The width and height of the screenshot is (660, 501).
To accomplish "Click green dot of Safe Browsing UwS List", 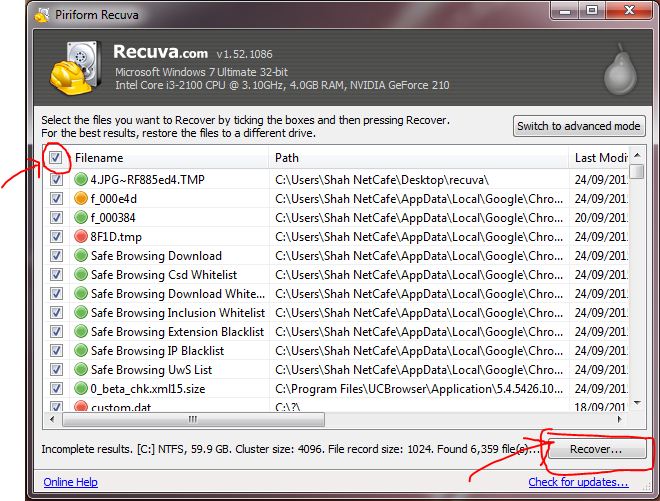I will coord(80,369).
